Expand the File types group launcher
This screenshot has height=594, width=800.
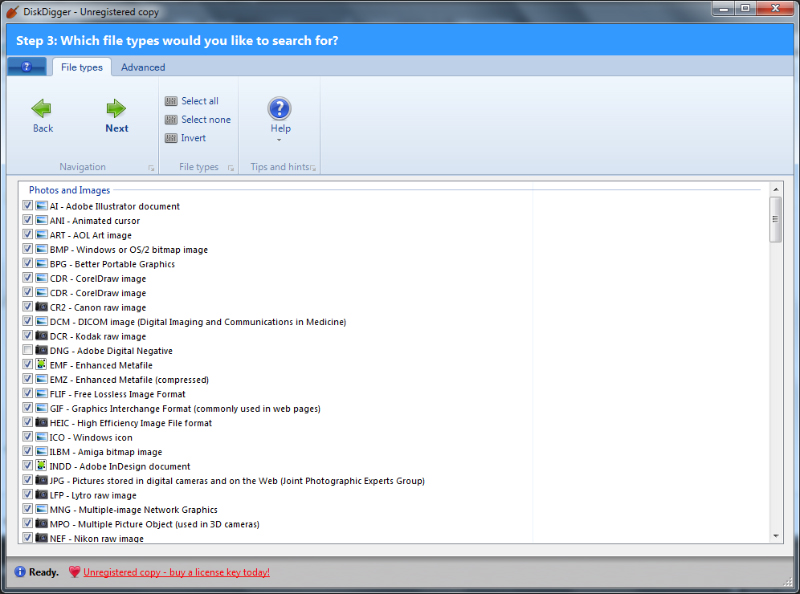tap(231, 168)
